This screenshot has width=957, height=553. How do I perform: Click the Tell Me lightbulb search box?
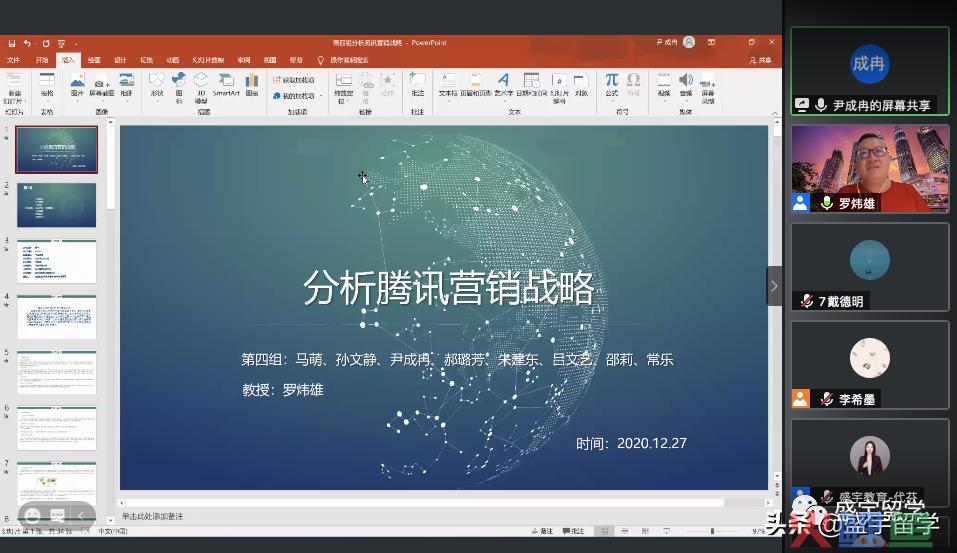343,60
